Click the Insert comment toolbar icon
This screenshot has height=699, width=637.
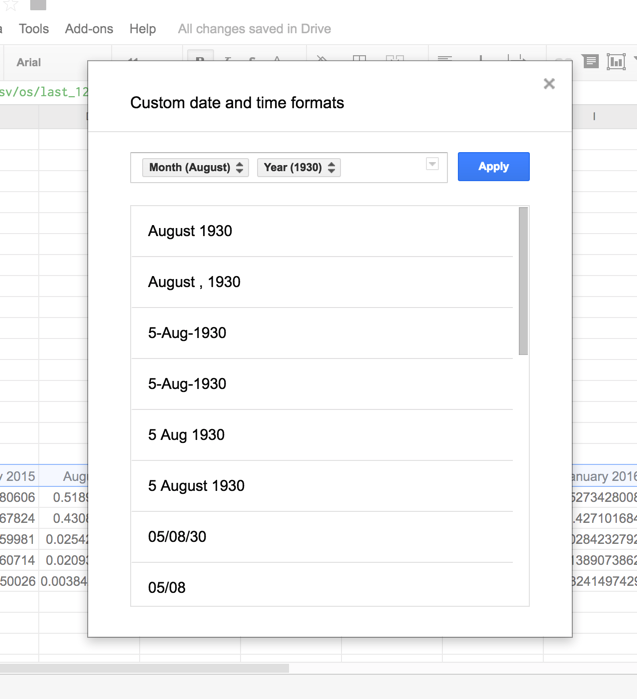coord(591,62)
